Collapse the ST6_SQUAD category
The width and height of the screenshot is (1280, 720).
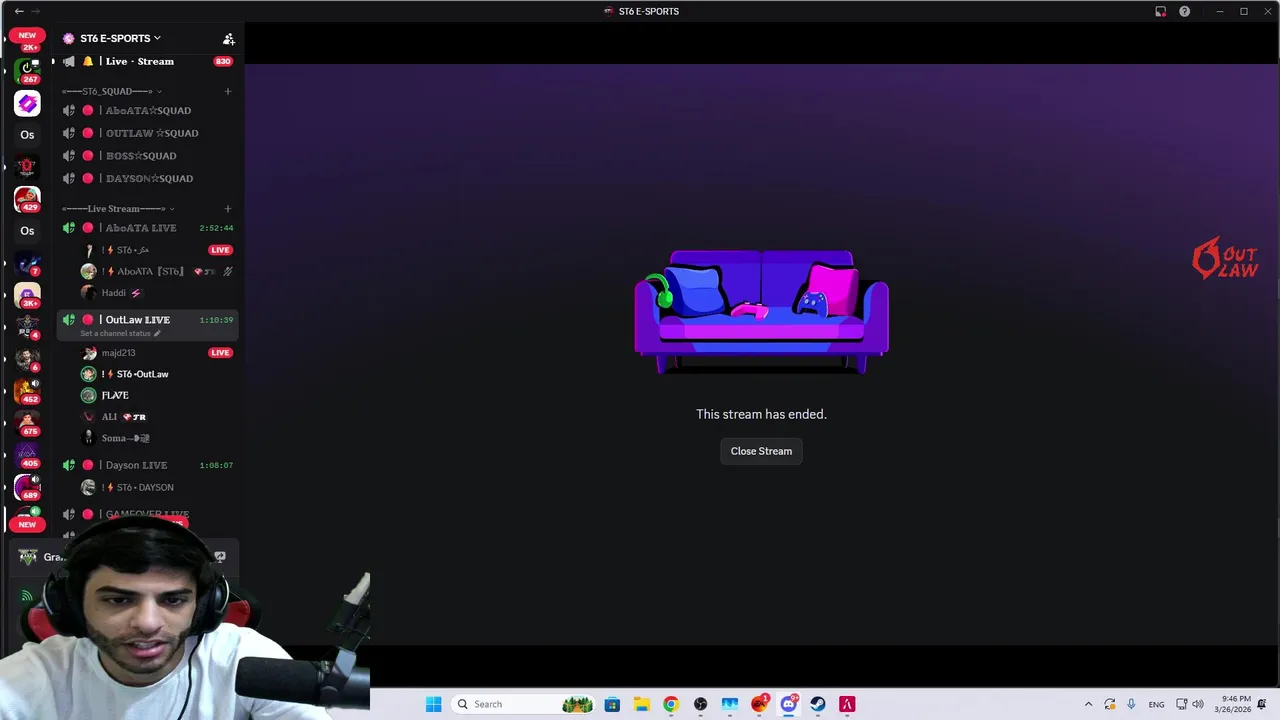(x=111, y=91)
